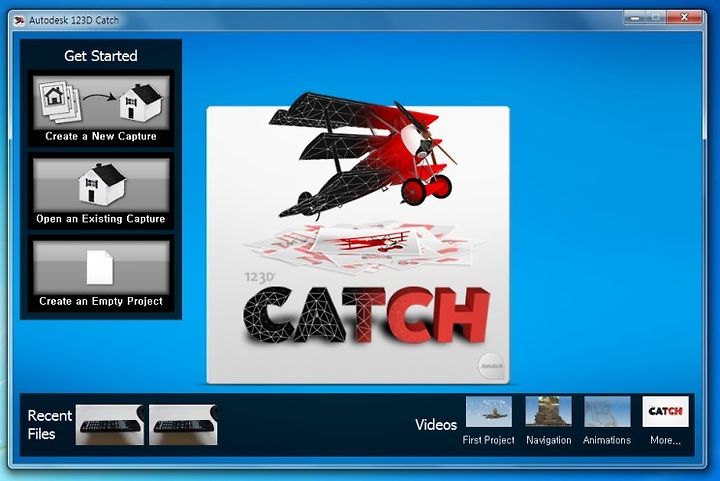Open the first recent file thumbnail

click(x=110, y=425)
